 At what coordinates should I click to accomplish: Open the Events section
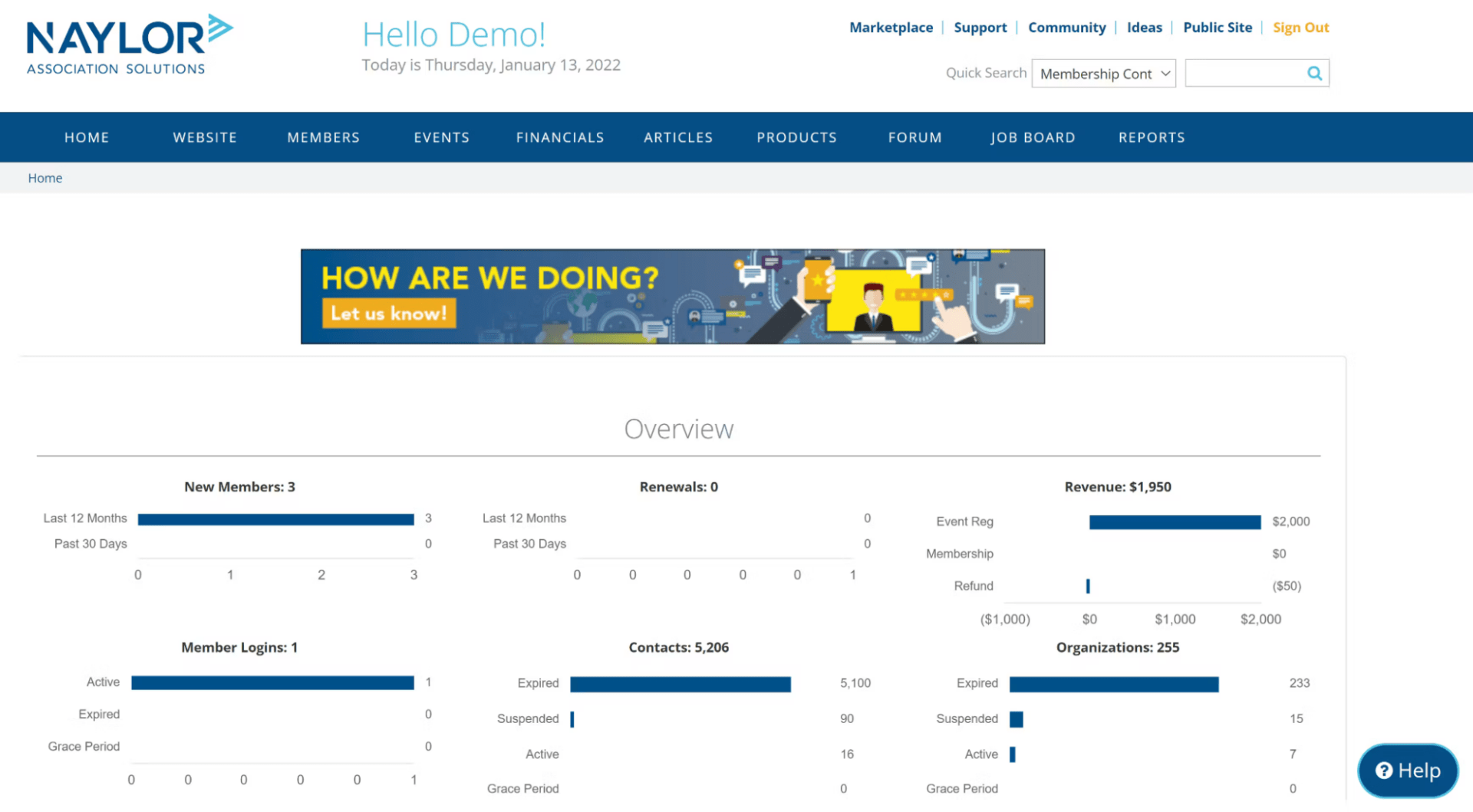[x=441, y=137]
